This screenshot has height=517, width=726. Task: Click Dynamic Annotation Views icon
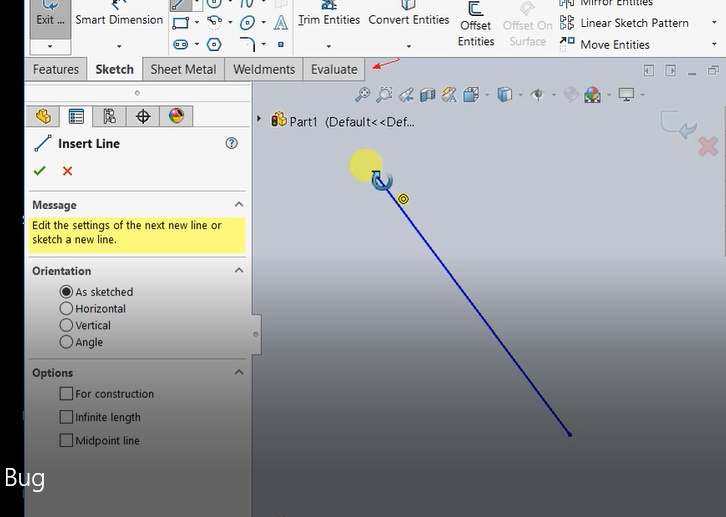click(x=449, y=94)
